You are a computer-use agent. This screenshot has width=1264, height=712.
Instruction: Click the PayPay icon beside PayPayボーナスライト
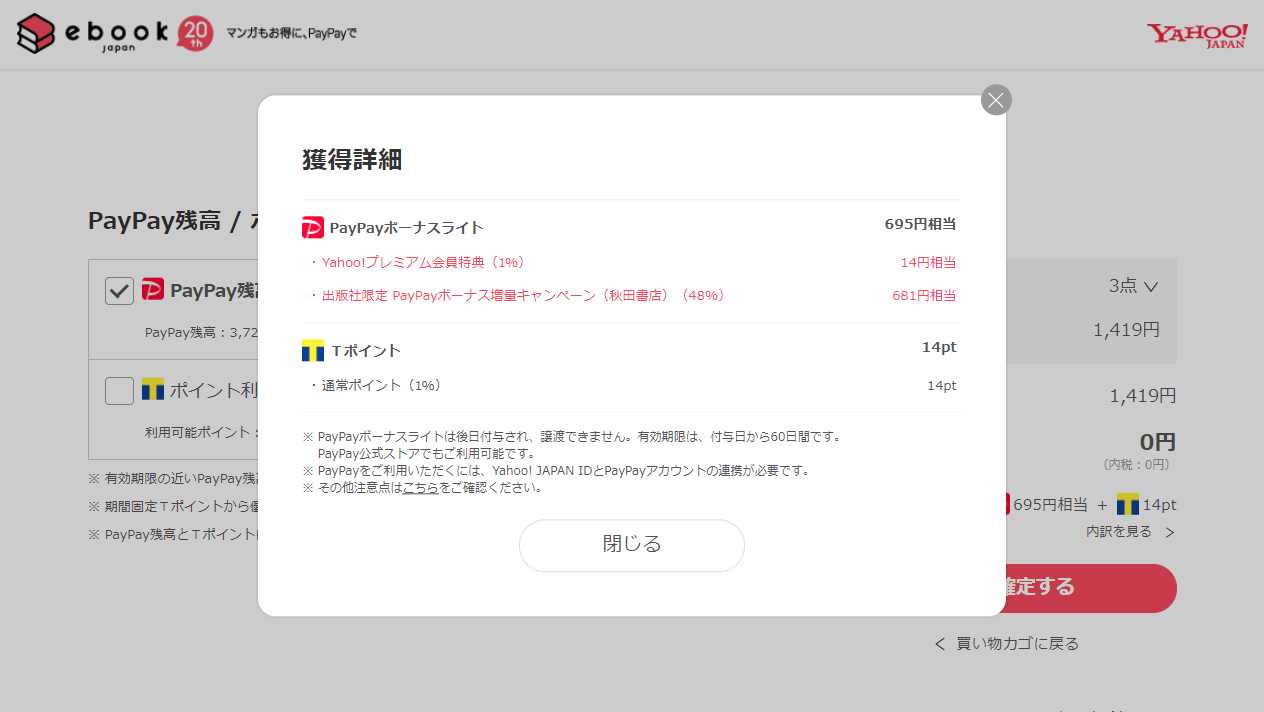point(313,228)
